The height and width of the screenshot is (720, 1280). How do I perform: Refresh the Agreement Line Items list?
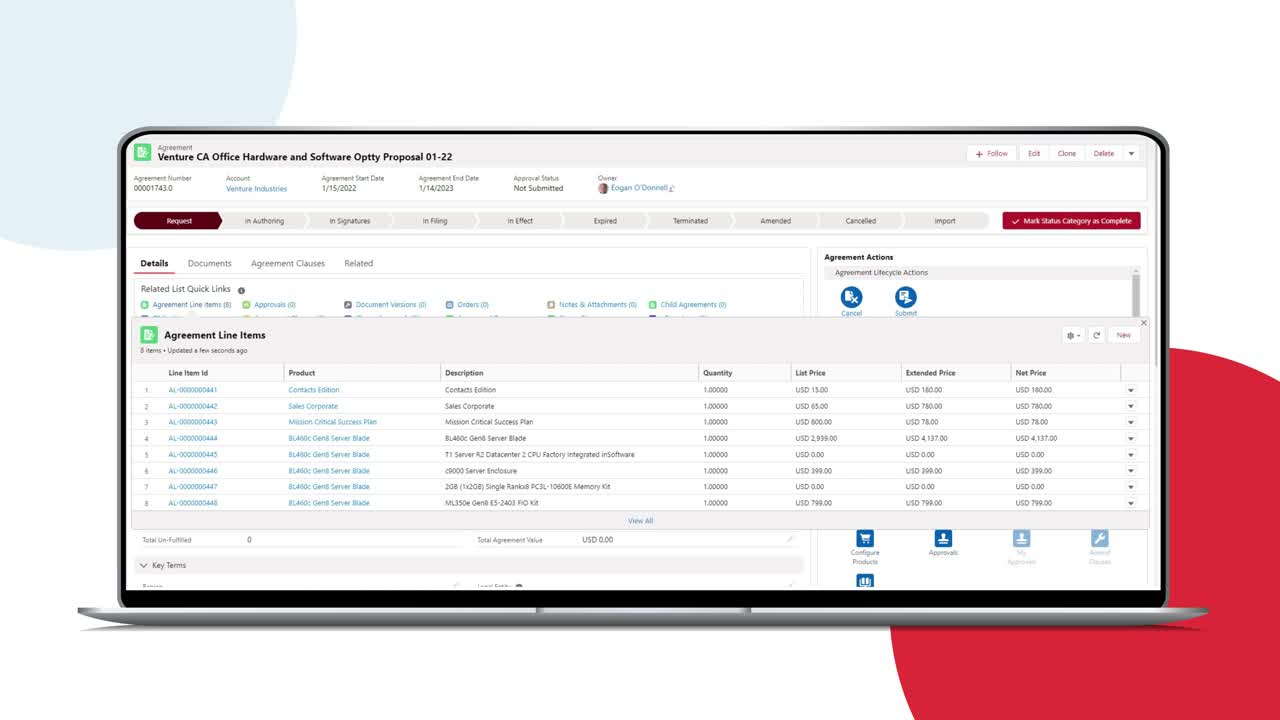1096,335
